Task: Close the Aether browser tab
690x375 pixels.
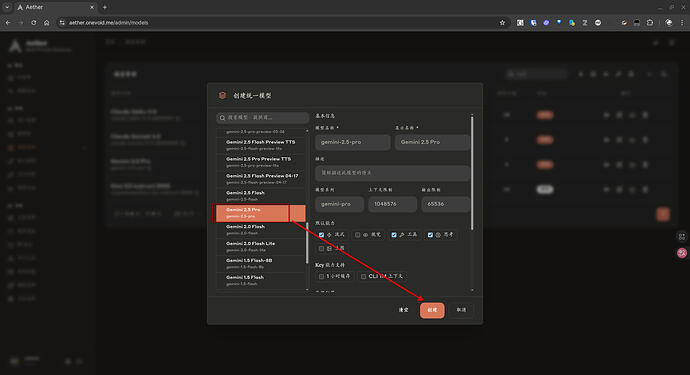Action: [92, 7]
